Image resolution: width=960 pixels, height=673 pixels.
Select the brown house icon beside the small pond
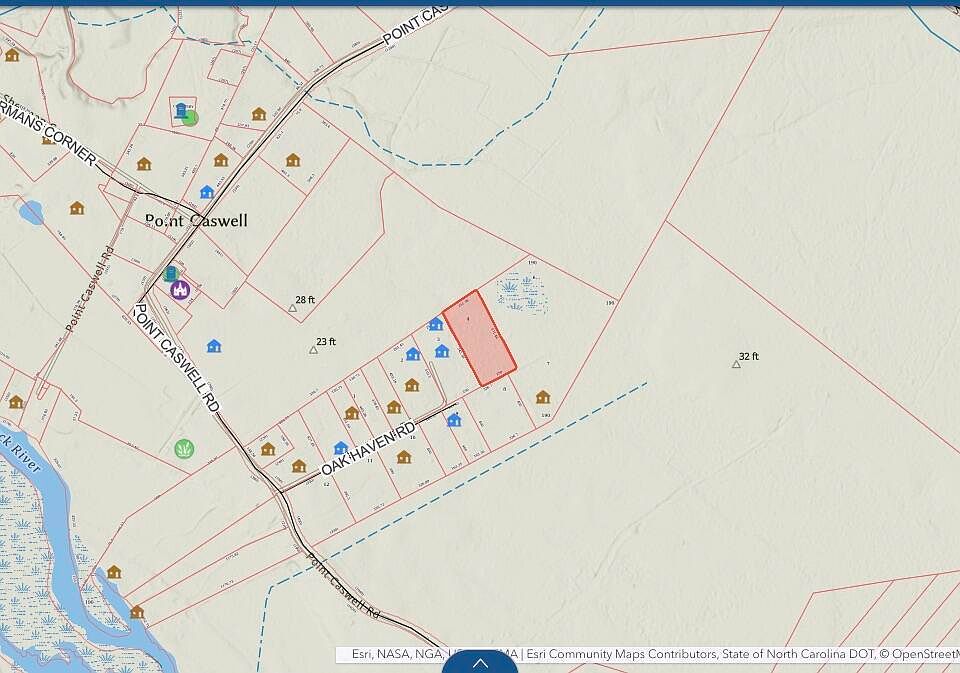[x=77, y=208]
